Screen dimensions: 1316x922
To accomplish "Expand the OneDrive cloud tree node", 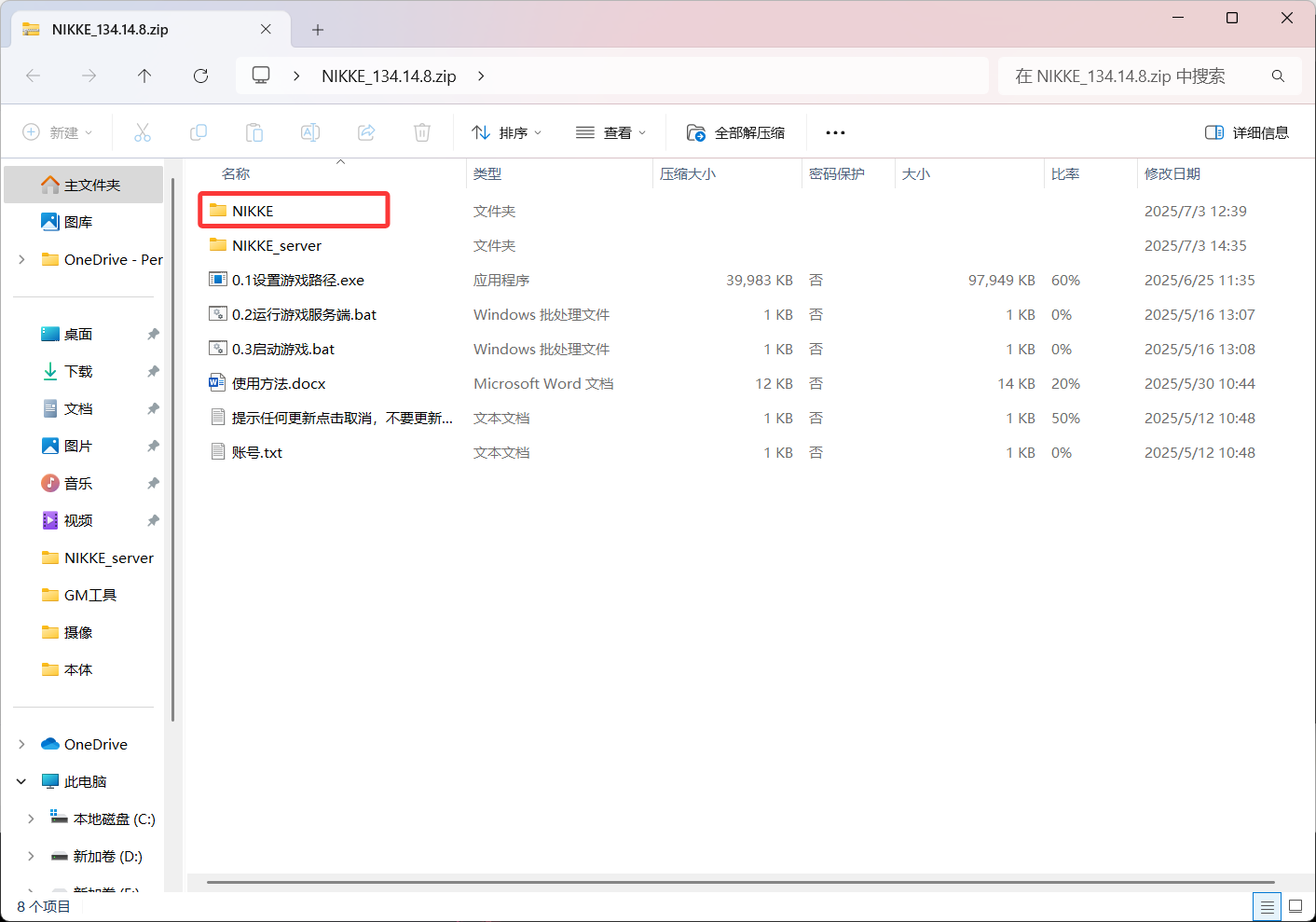I will [21, 744].
